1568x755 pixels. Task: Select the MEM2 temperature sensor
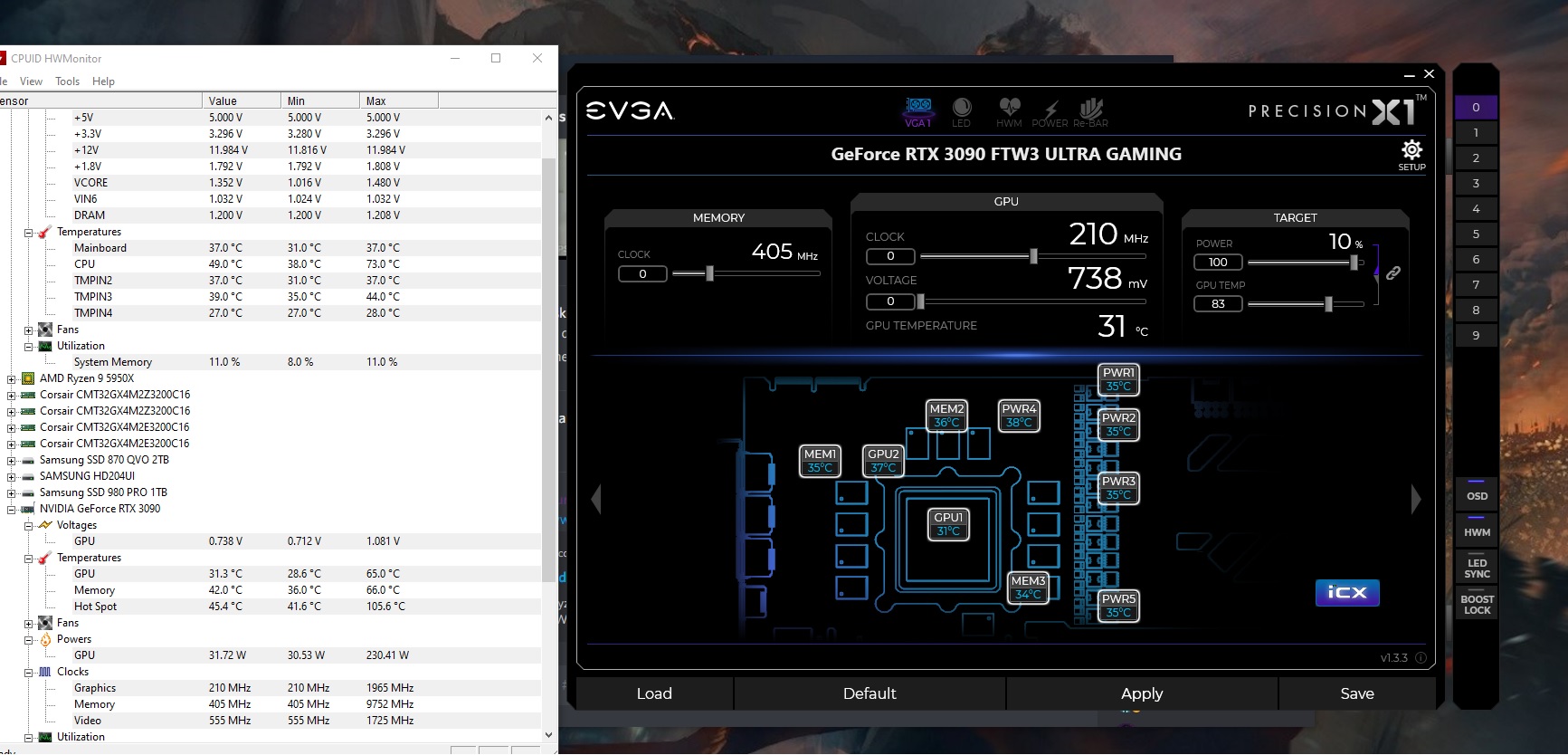tap(947, 416)
